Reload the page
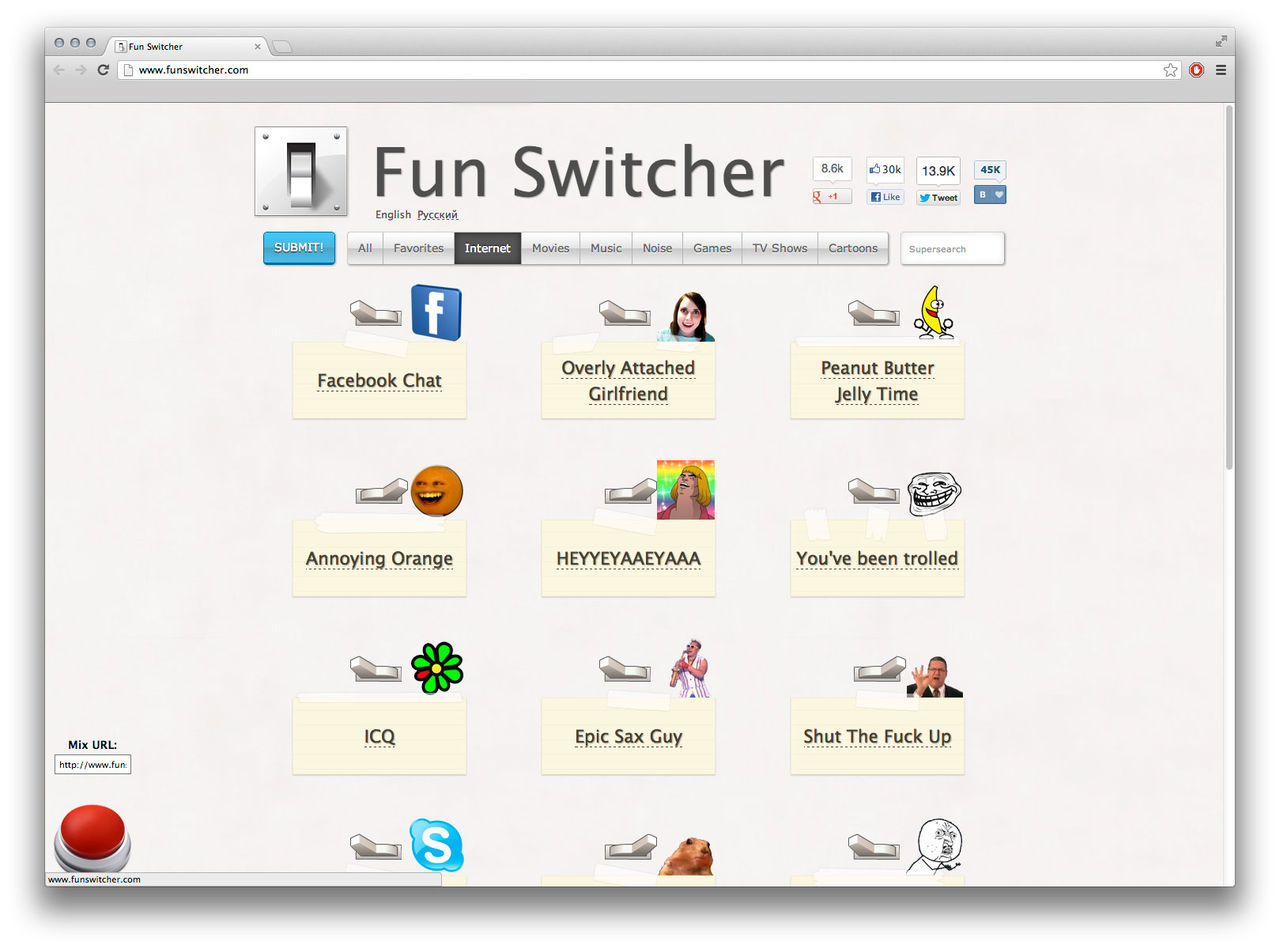The height and width of the screenshot is (949, 1280). 103,70
